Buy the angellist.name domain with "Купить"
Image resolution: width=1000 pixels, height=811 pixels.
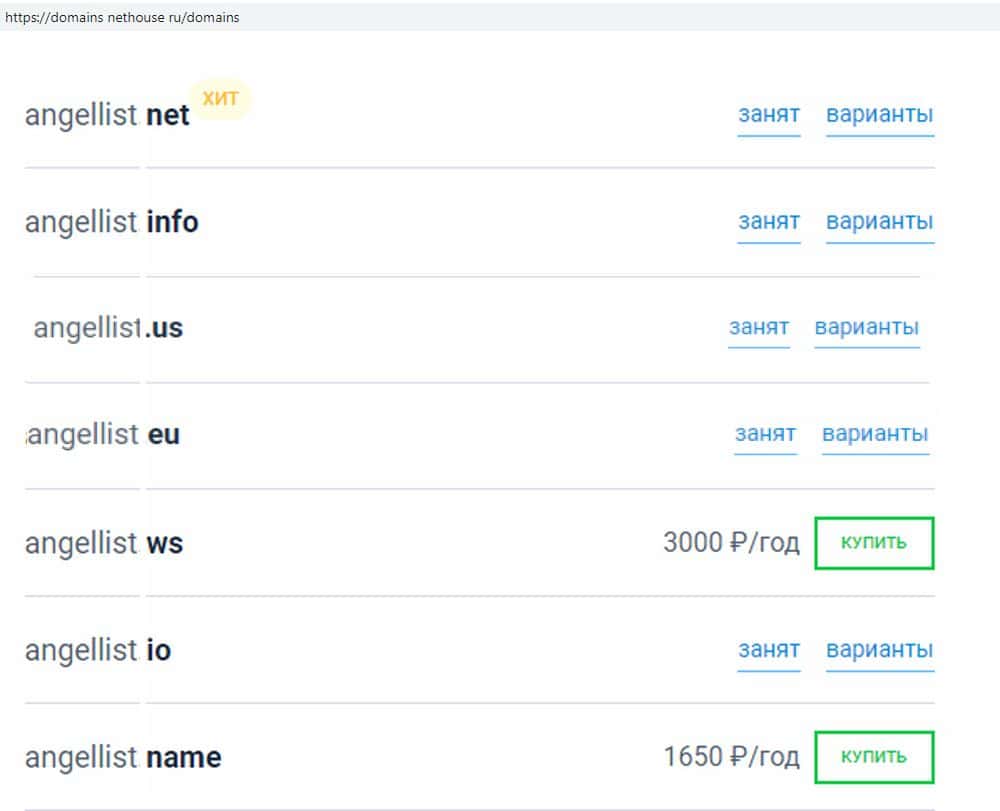point(874,757)
